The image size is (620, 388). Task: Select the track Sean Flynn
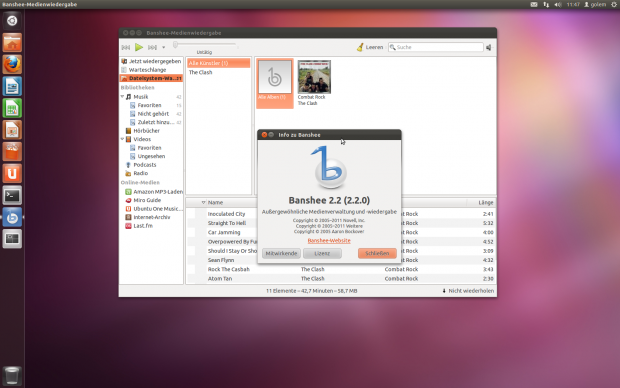(221, 260)
